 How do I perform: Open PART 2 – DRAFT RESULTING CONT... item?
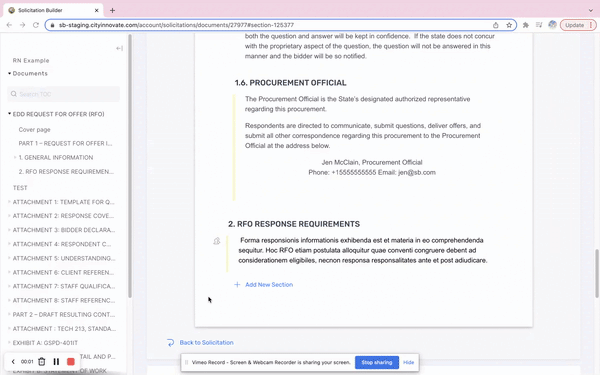64,315
